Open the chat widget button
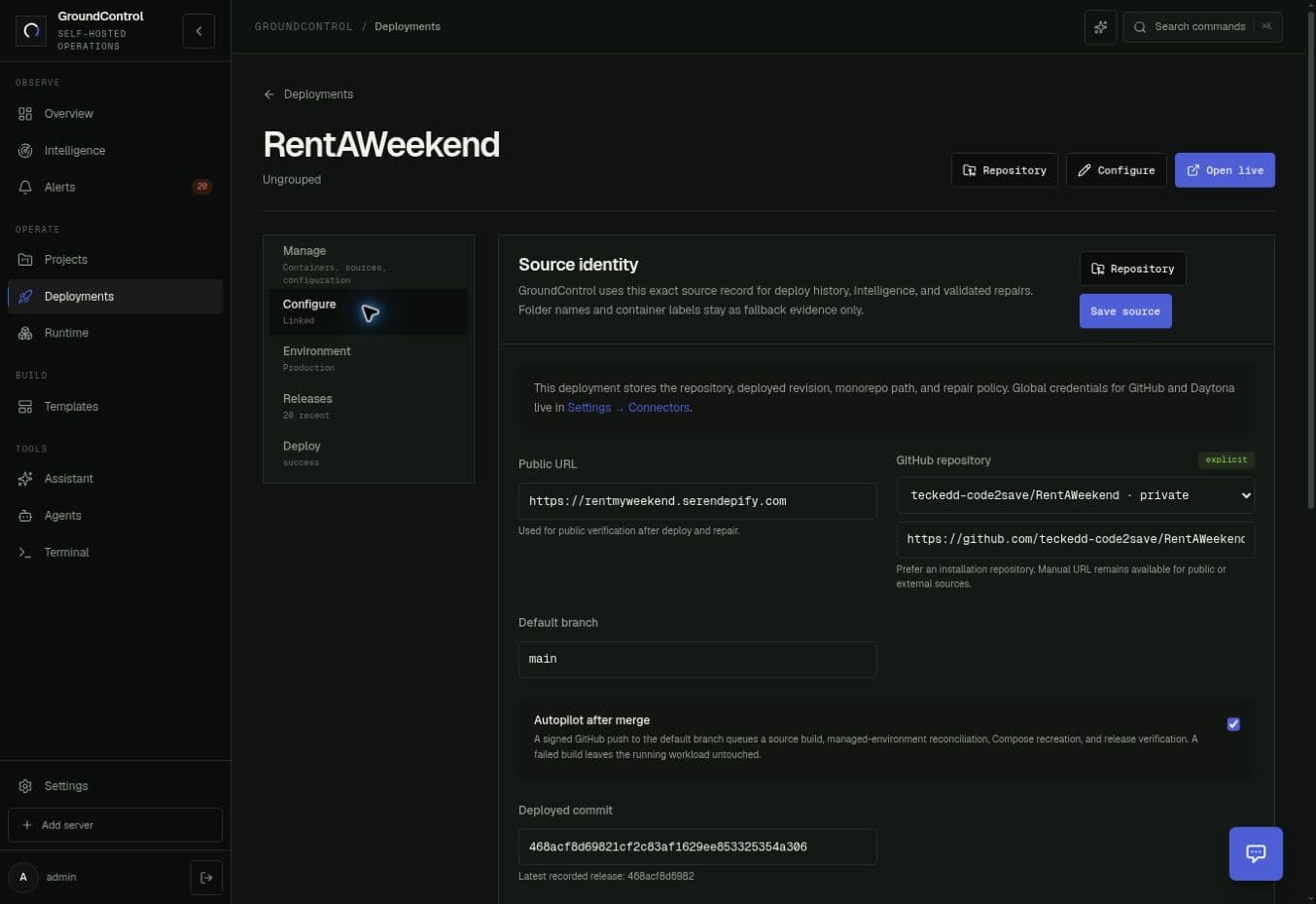The width and height of the screenshot is (1316, 904). [1256, 853]
